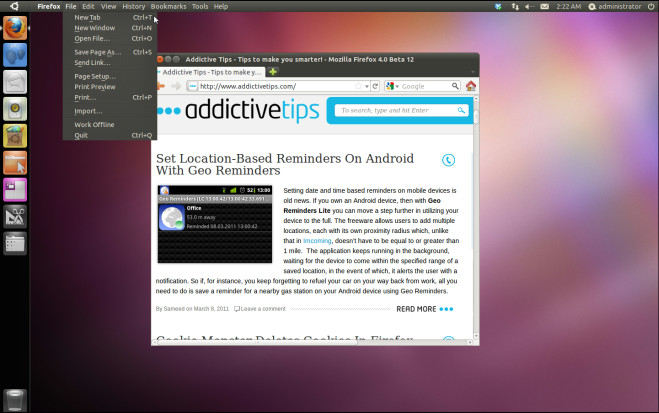659x413 pixels.
Task: Open the applications lens with ruler icon
Action: pyautogui.click(x=15, y=216)
